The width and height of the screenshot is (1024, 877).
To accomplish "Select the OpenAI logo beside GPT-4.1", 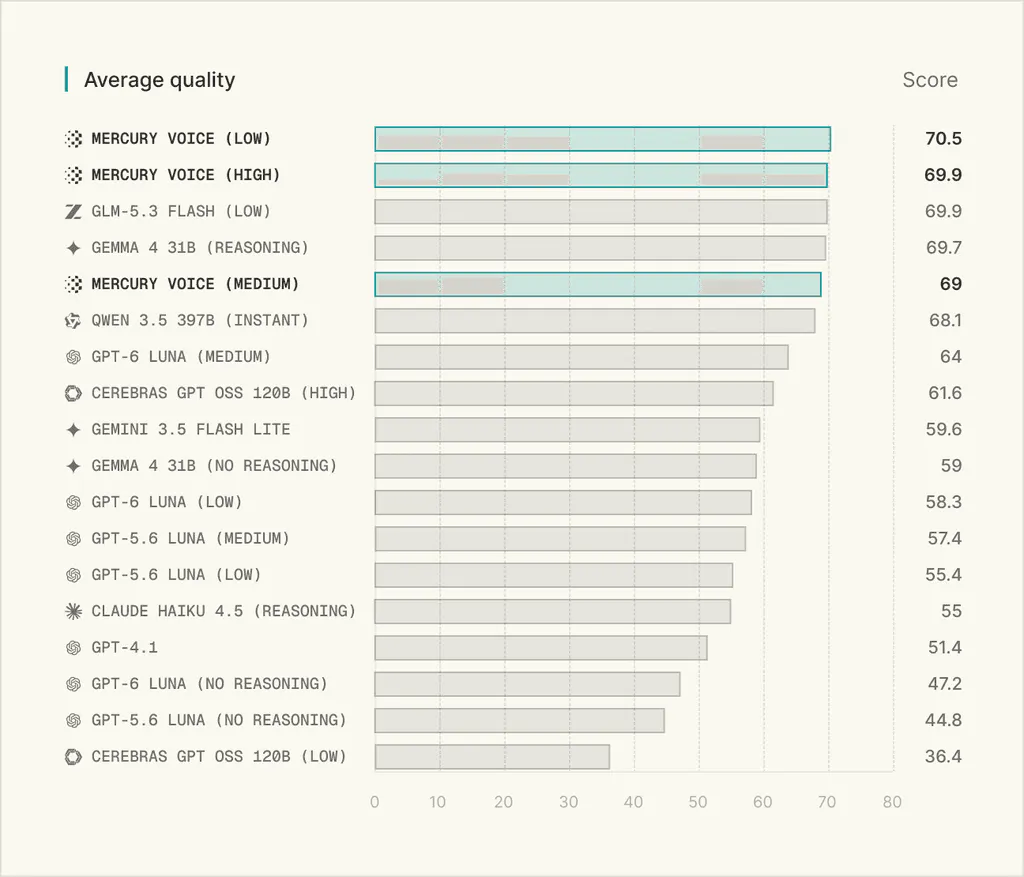I will [x=73, y=648].
